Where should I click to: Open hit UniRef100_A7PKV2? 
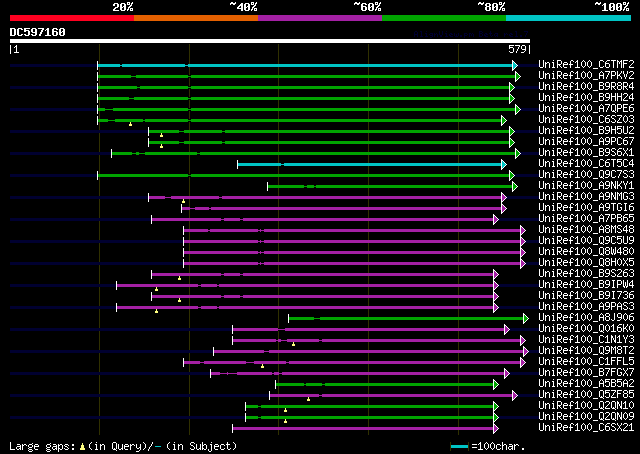pos(586,76)
